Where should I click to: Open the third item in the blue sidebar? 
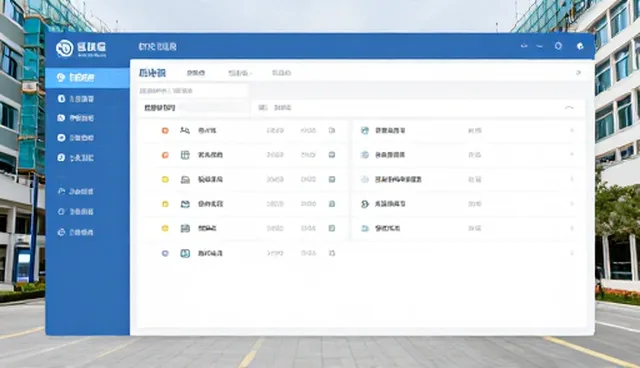pos(76,118)
